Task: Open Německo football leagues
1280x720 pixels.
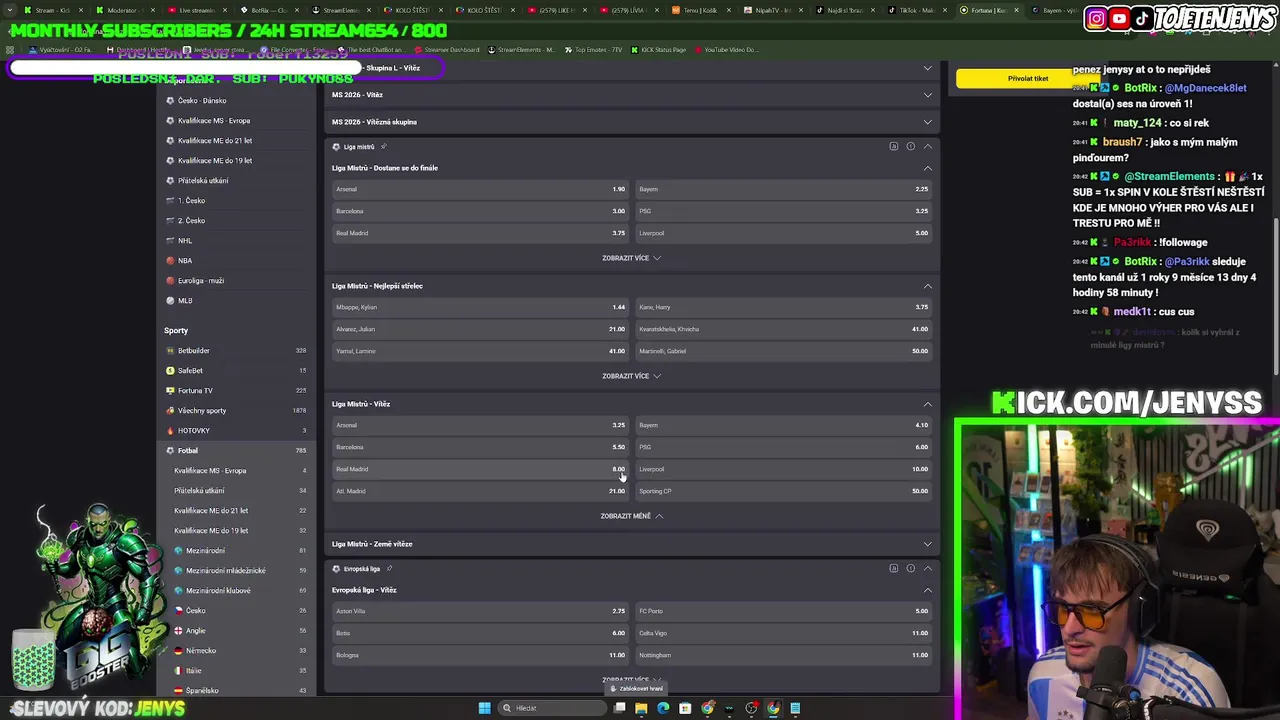Action: click(x=236, y=651)
